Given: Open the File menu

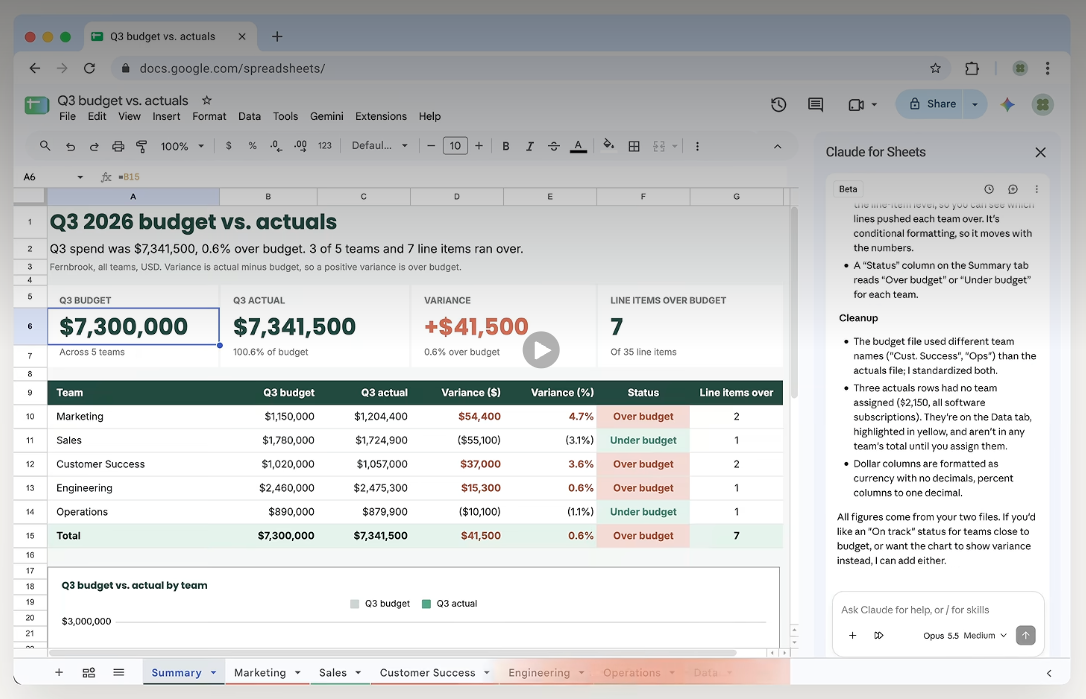Looking at the screenshot, I should (x=67, y=116).
